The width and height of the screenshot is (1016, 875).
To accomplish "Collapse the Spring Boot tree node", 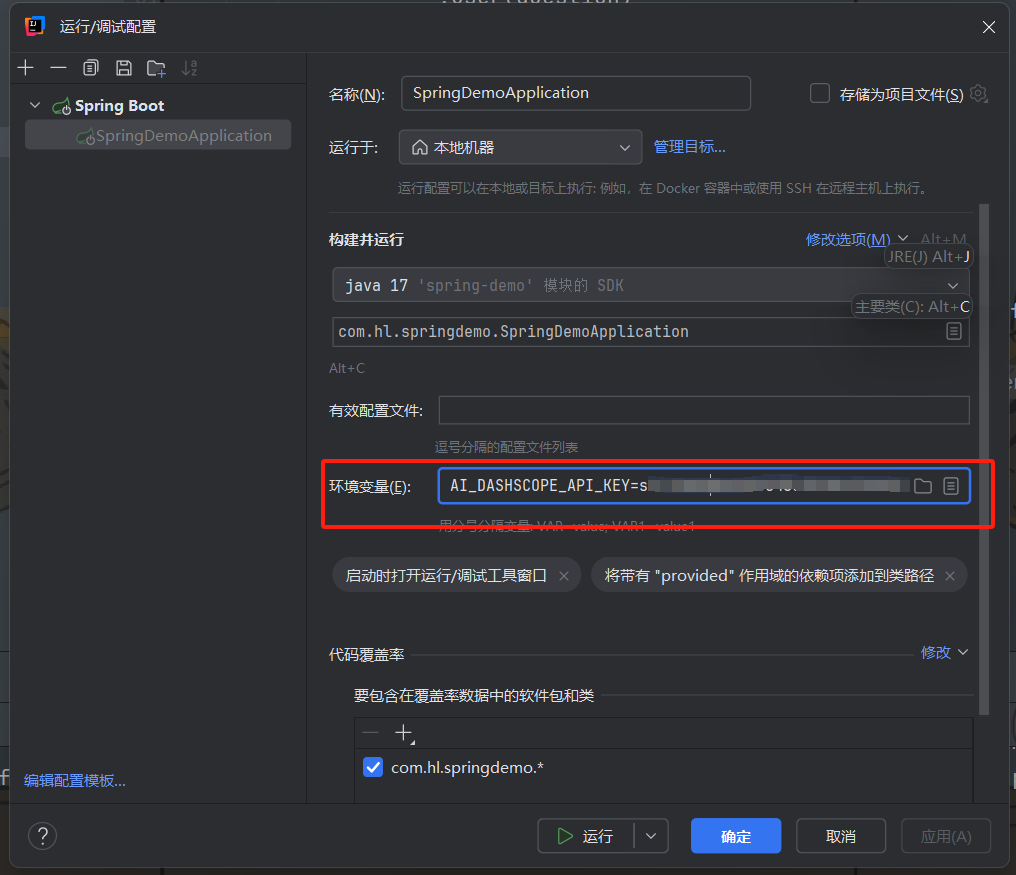I will 35,105.
